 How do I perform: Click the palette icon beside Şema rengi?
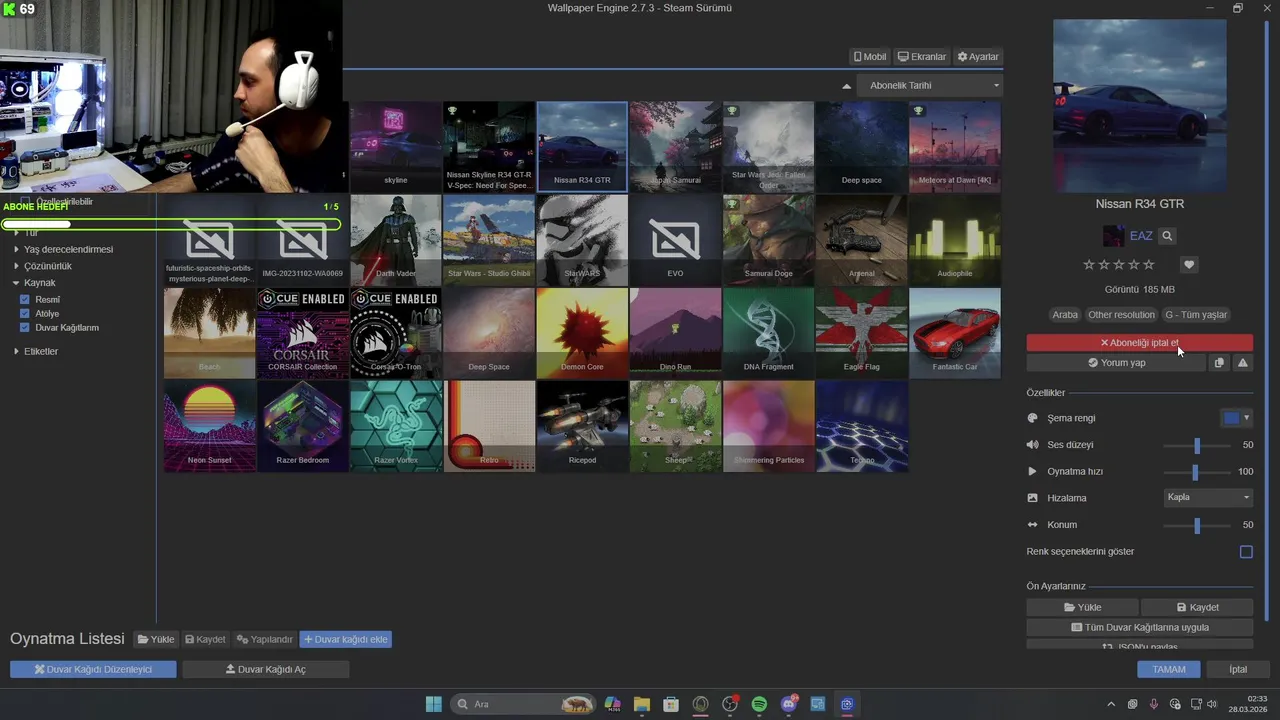1033,418
